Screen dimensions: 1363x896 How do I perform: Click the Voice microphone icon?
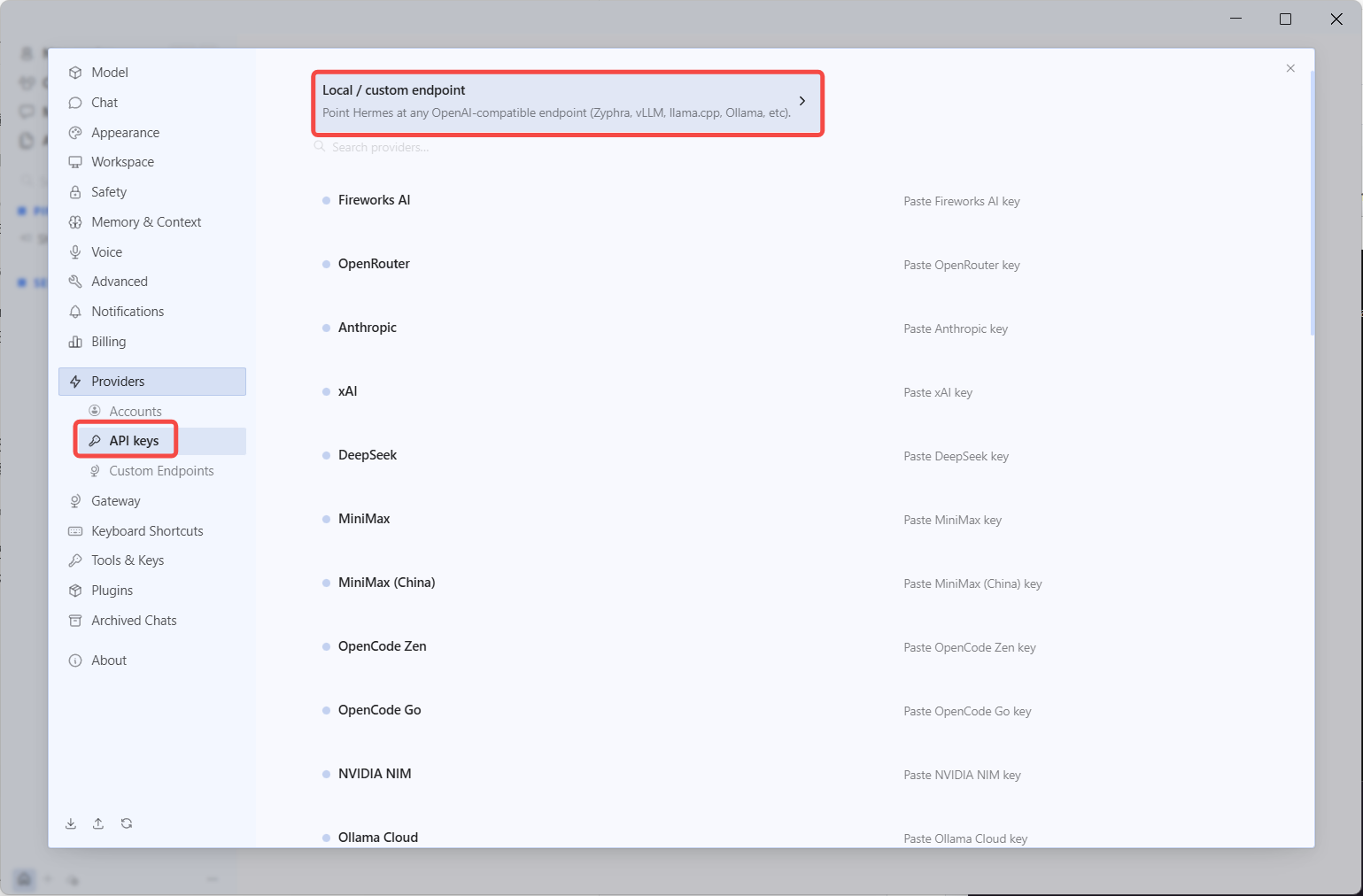[75, 252]
